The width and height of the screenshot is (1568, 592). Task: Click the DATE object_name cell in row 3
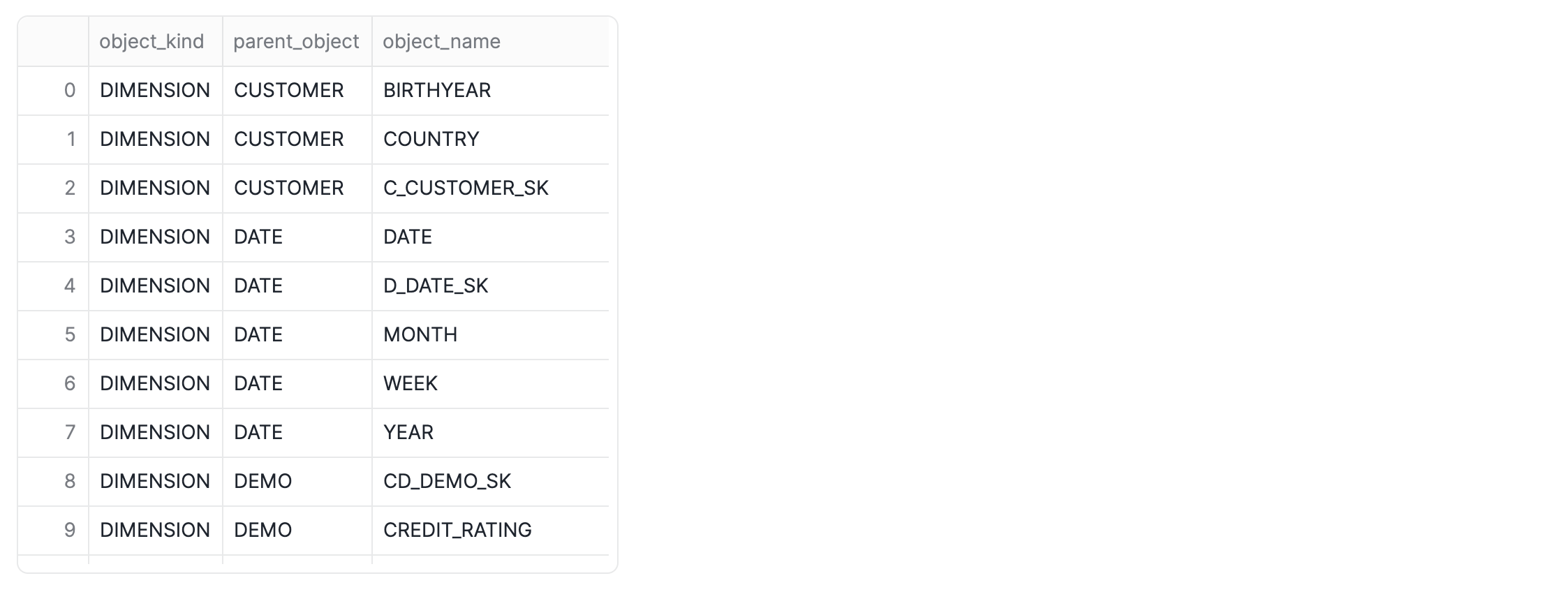(490, 237)
